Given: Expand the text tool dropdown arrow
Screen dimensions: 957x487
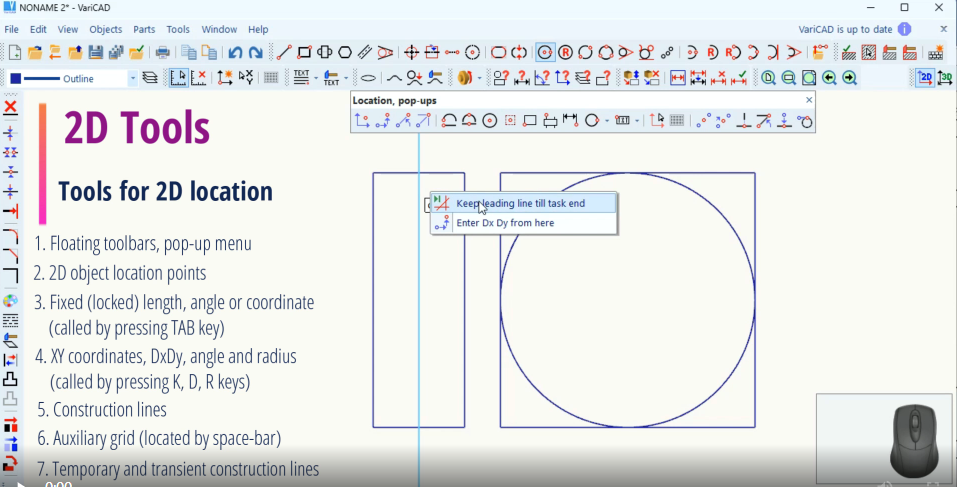Looking at the screenshot, I should 316,78.
